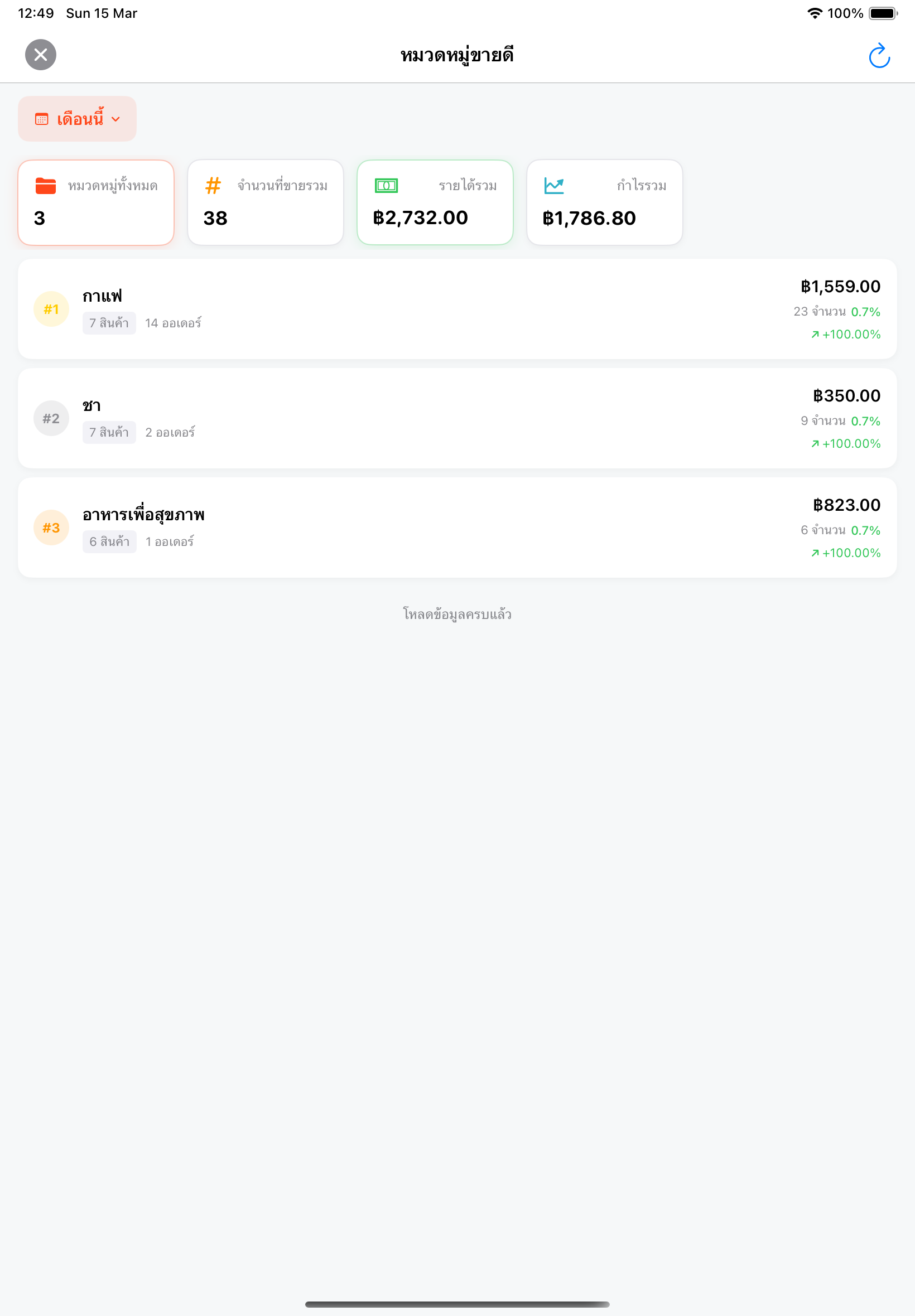
Task: Open the กาแฟ category row
Action: (458, 309)
